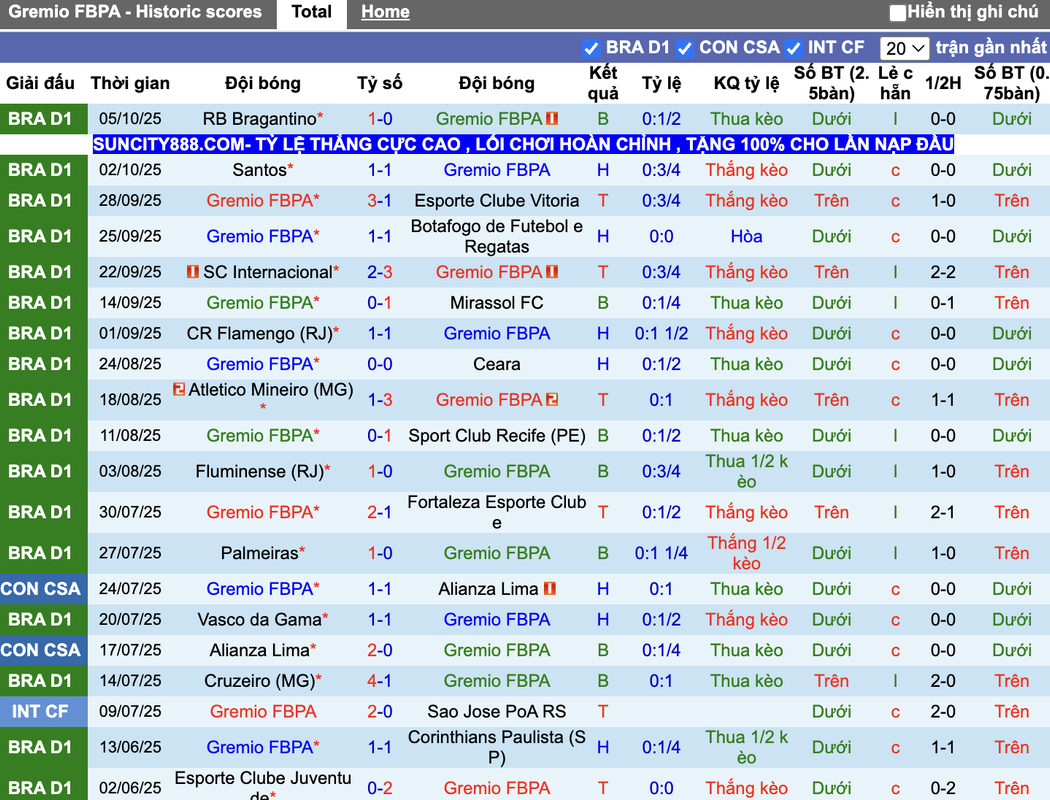Click the 2-3 score of SC Internacional match
Viewport: 1050px width, 800px height.
tap(380, 272)
